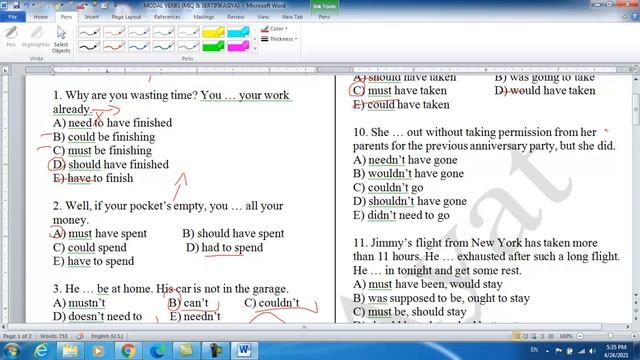
Task: Switch to Outline view
Action: pyautogui.click(x=542, y=336)
